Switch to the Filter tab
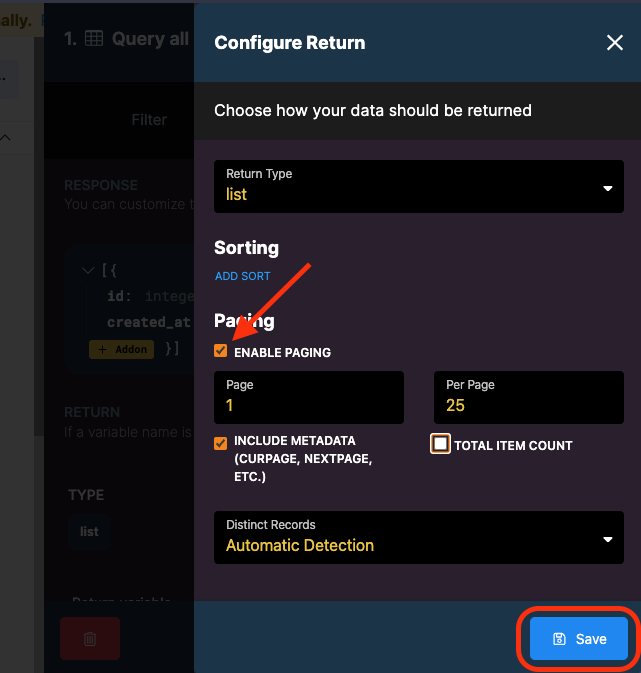This screenshot has height=673, width=641. 149,119
